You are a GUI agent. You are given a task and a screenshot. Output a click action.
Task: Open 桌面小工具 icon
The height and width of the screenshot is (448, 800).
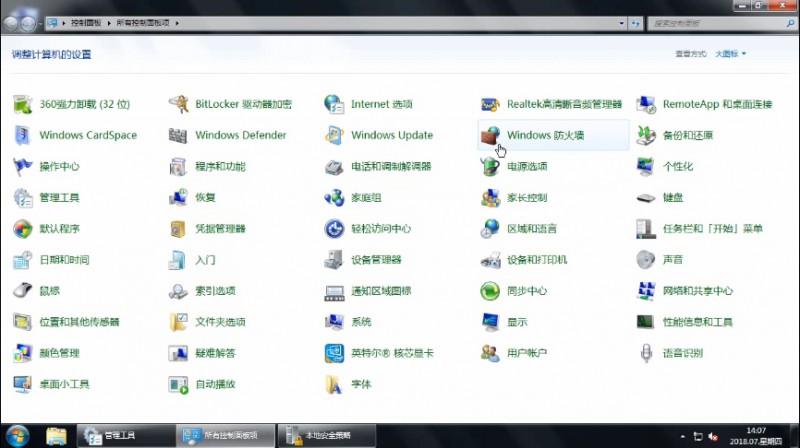[22, 384]
